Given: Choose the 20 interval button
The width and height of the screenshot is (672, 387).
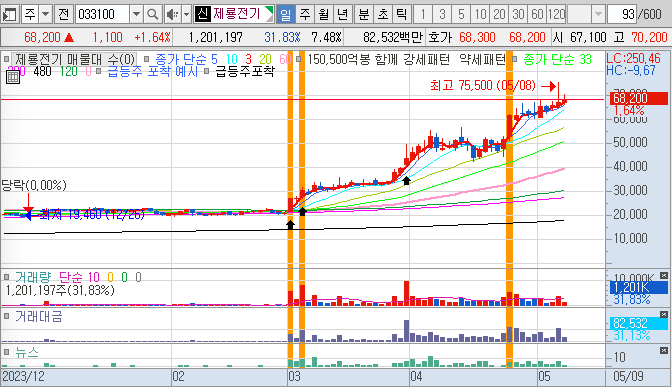Looking at the screenshot, I should 499,15.
